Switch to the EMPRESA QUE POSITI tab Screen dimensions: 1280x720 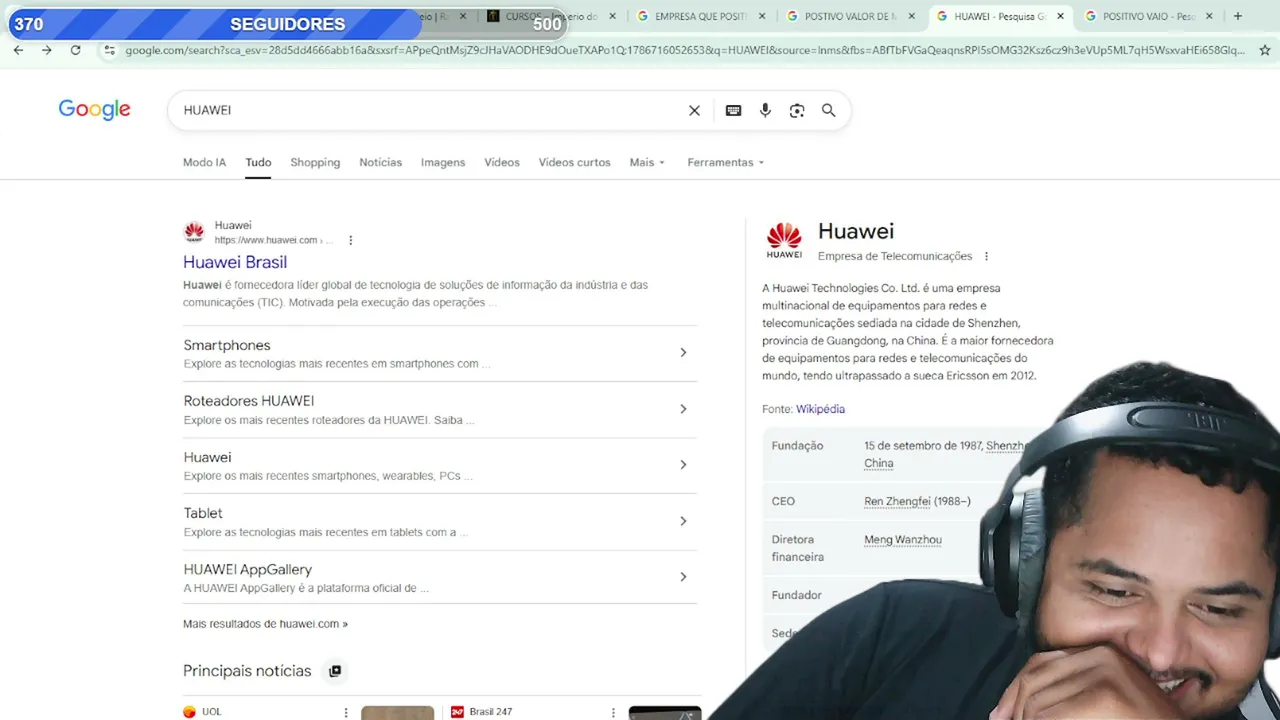click(700, 16)
